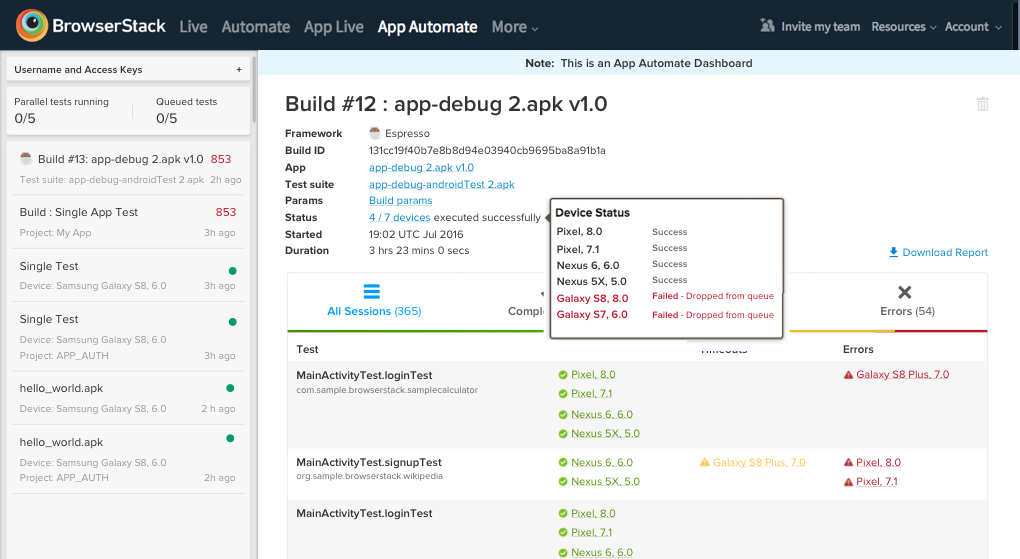Click the Errors X icon

click(904, 292)
